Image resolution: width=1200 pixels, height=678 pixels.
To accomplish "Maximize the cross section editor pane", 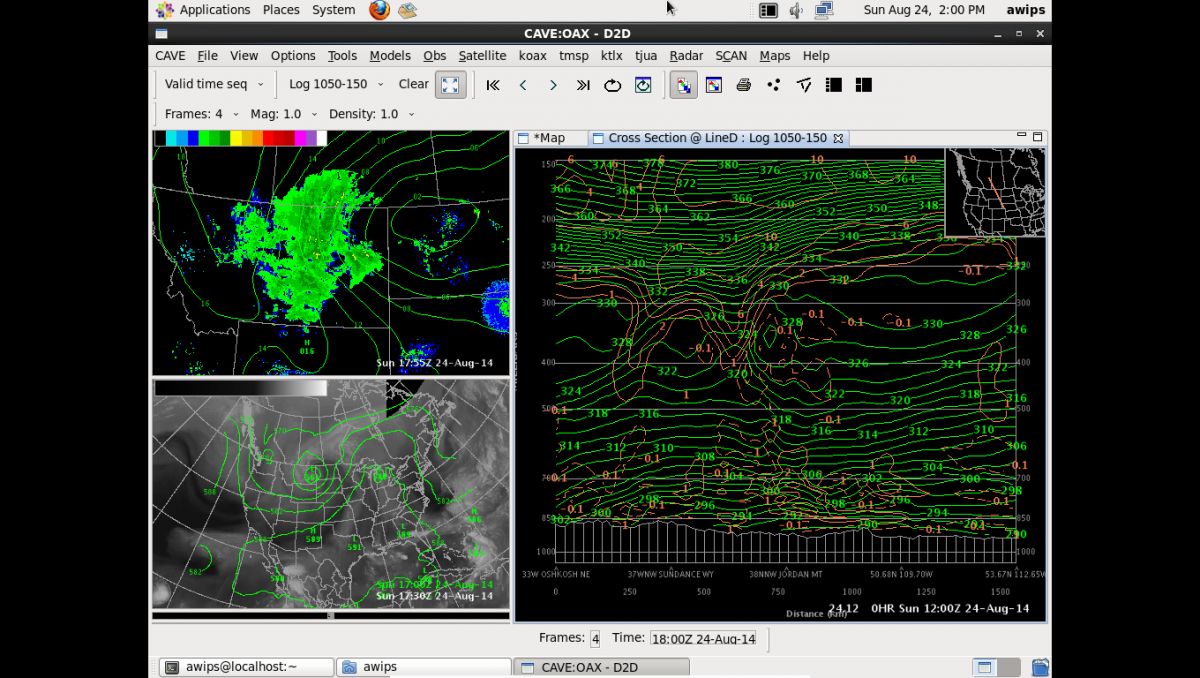I will pyautogui.click(x=1038, y=136).
